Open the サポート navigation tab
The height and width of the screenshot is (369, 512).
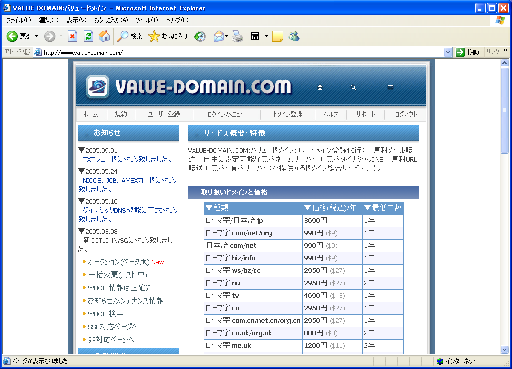click(x=365, y=114)
